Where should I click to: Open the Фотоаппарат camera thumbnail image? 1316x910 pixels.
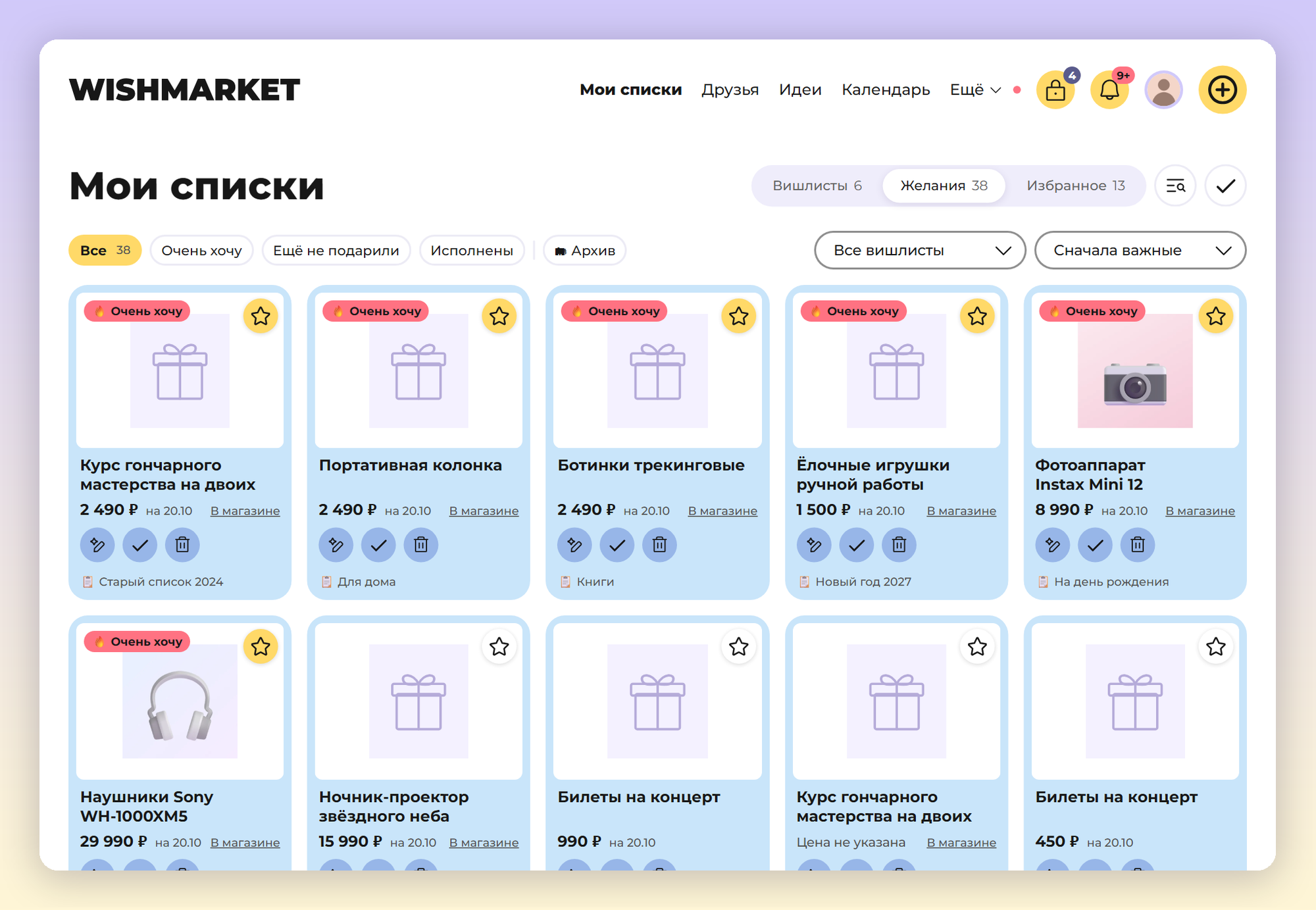pyautogui.click(x=1135, y=371)
